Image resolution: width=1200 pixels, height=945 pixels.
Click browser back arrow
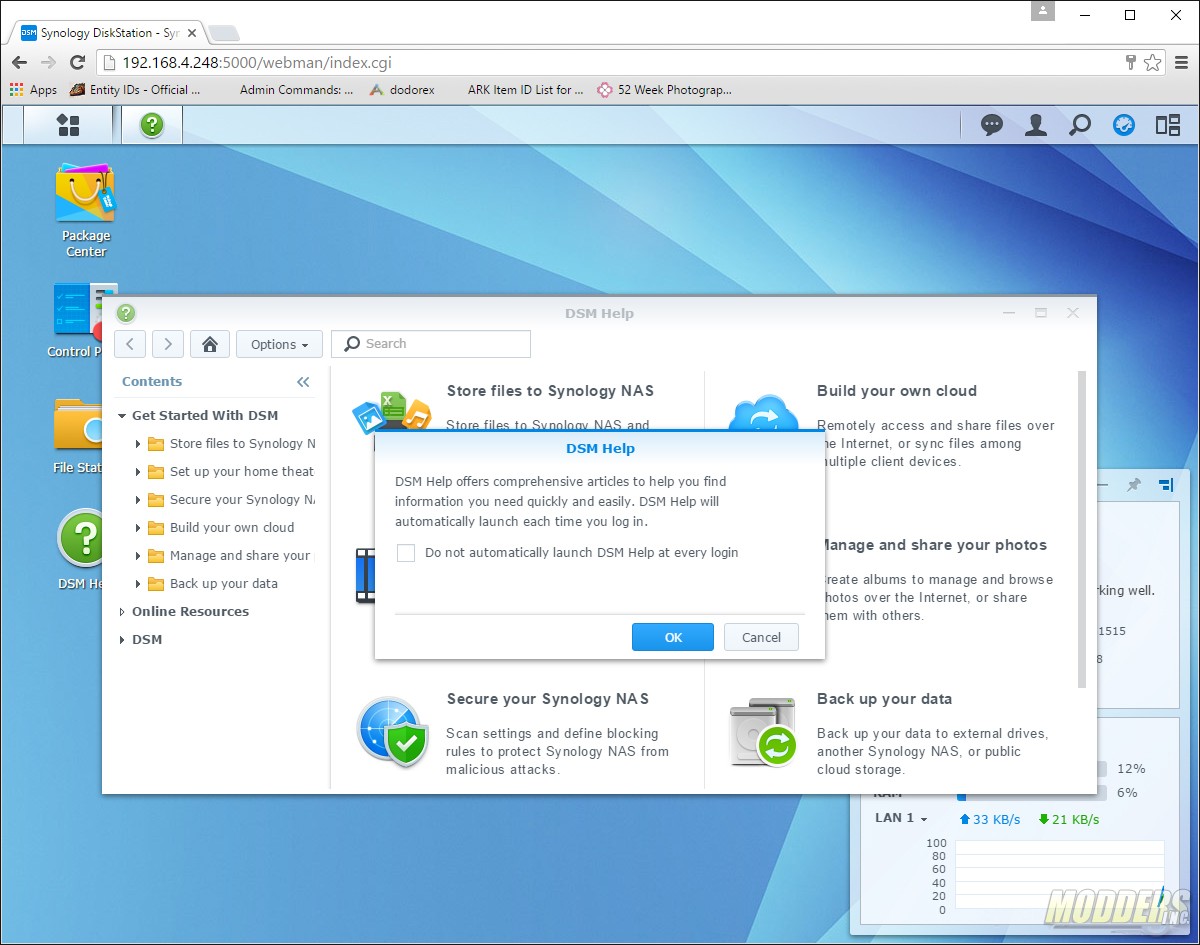coord(19,62)
